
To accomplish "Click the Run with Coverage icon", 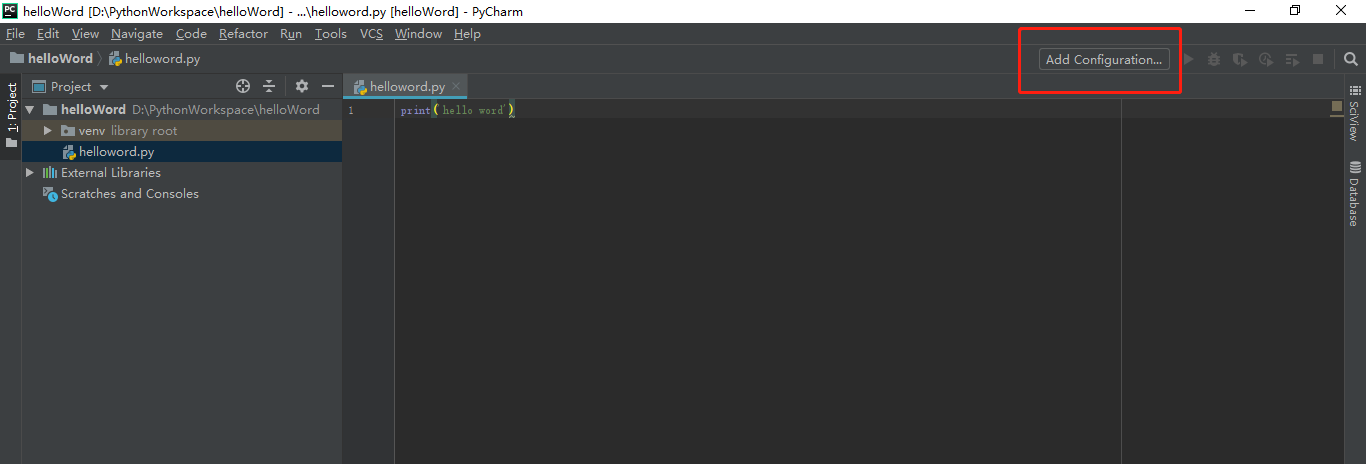I will (x=1240, y=59).
